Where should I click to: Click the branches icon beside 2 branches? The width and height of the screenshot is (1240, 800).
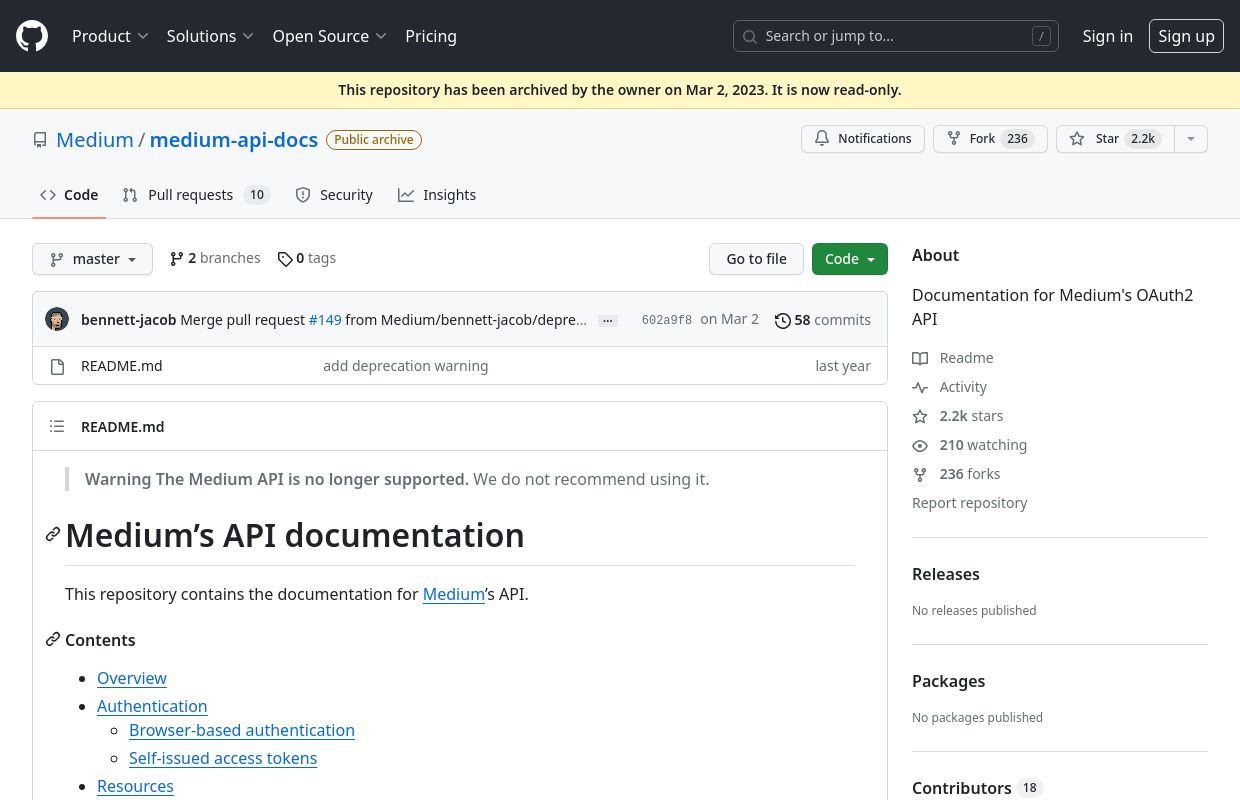[x=177, y=259]
